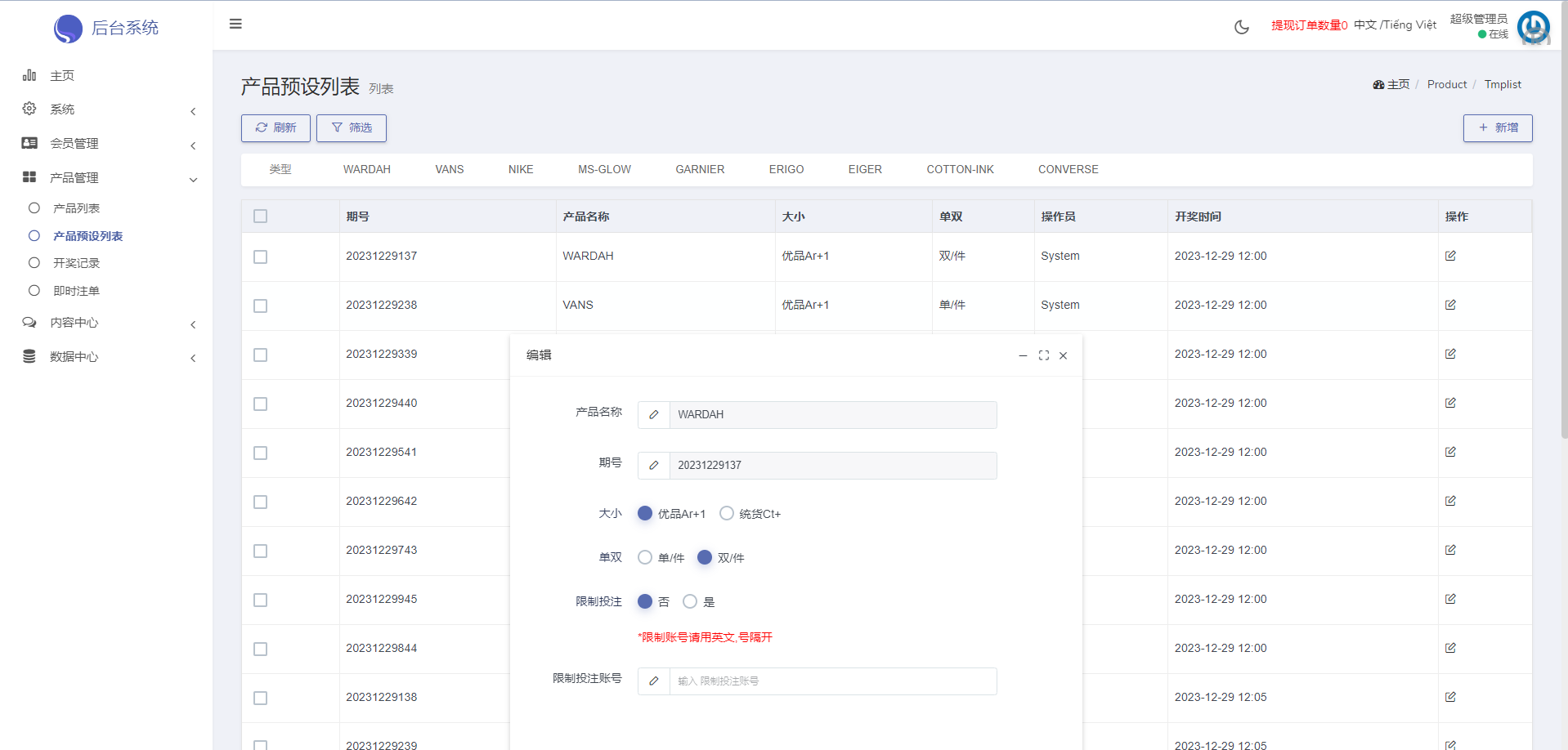The width and height of the screenshot is (1568, 750).
Task: Click the edit icon for row 20231229137
Action: 1449,256
